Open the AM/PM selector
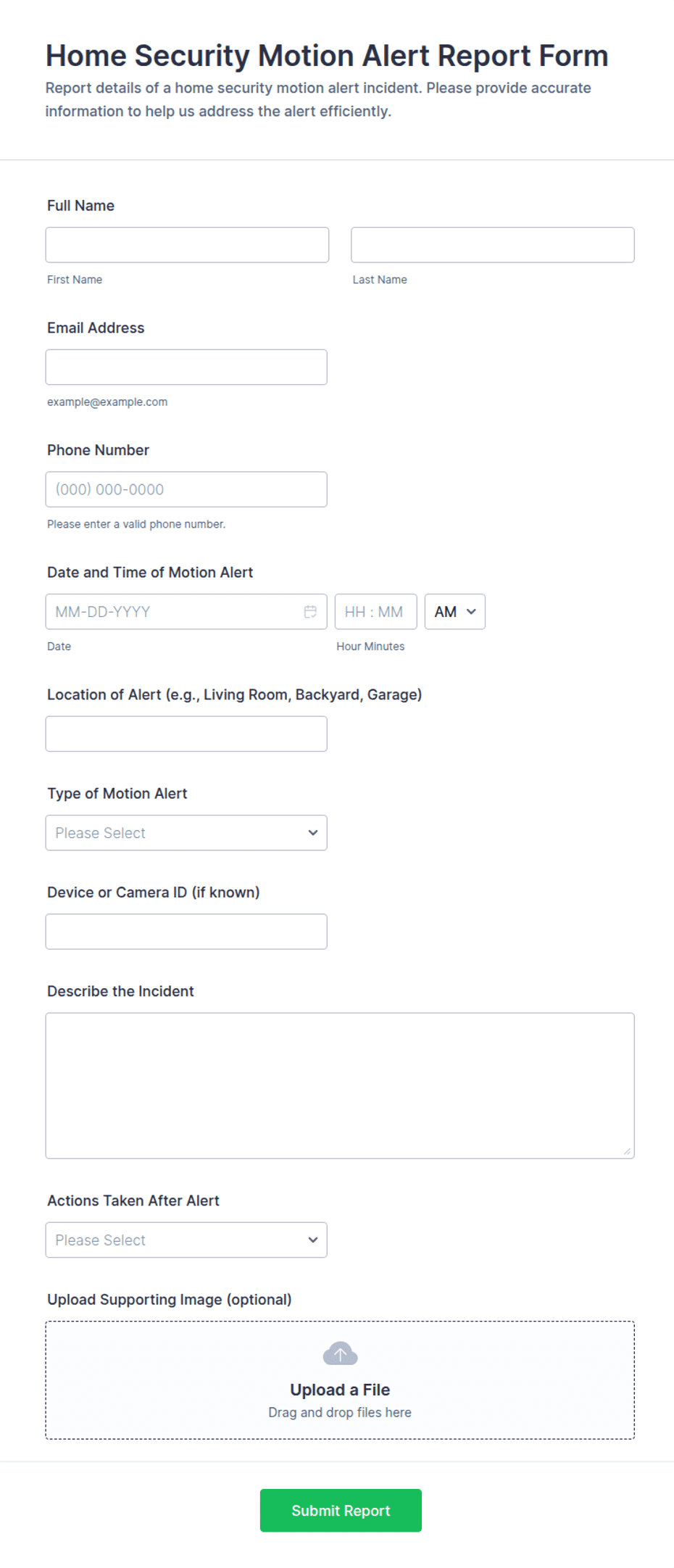 pyautogui.click(x=455, y=612)
